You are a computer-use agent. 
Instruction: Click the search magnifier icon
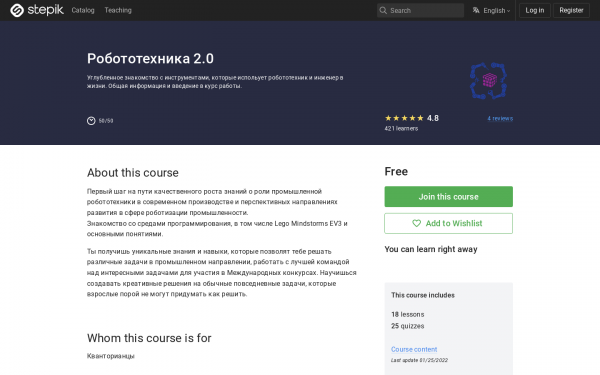click(383, 10)
